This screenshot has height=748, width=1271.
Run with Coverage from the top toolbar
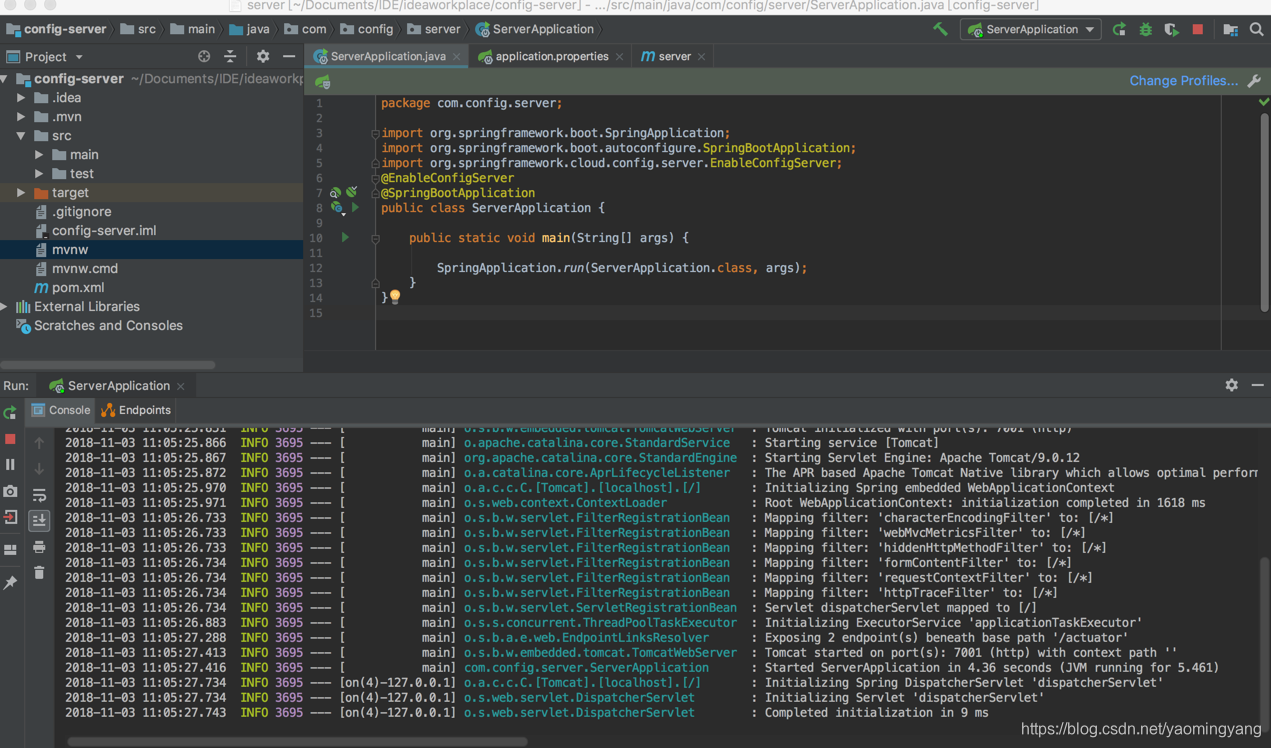(x=1171, y=29)
